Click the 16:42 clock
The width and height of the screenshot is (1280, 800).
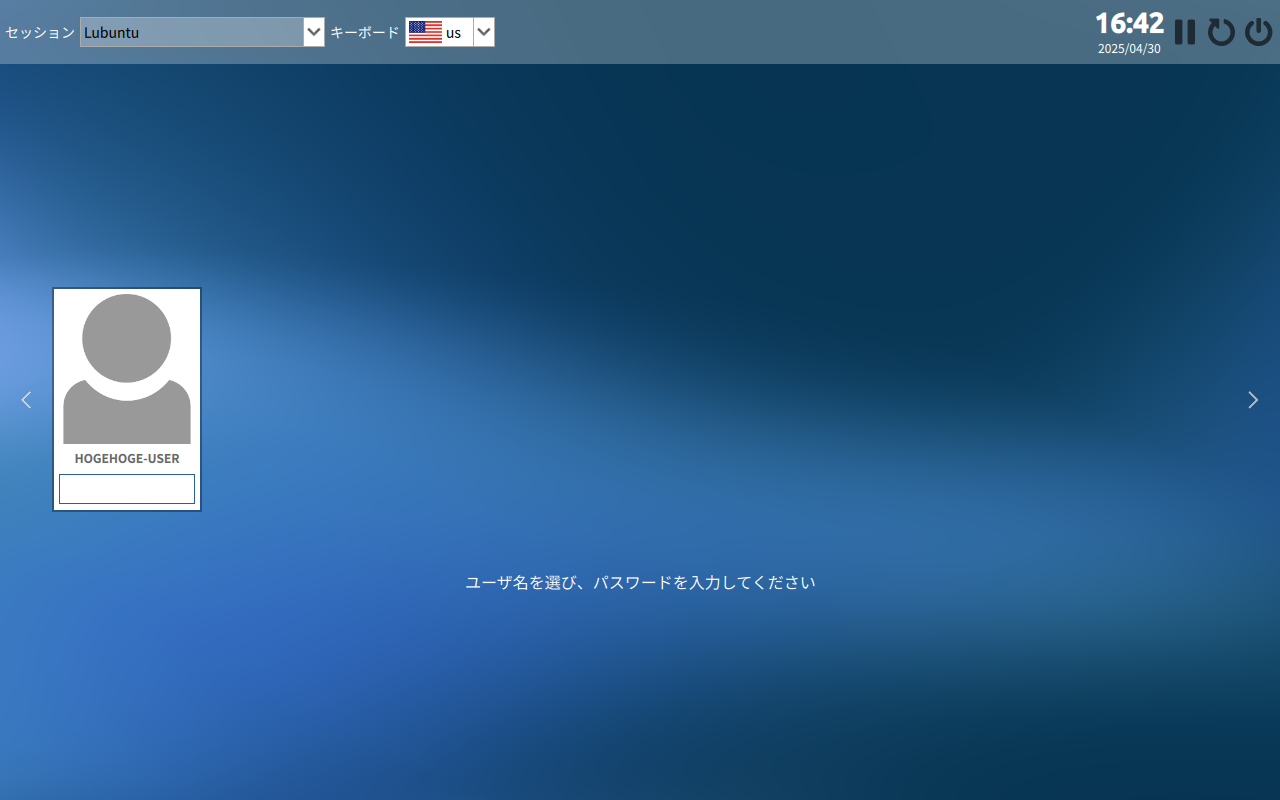(1130, 23)
